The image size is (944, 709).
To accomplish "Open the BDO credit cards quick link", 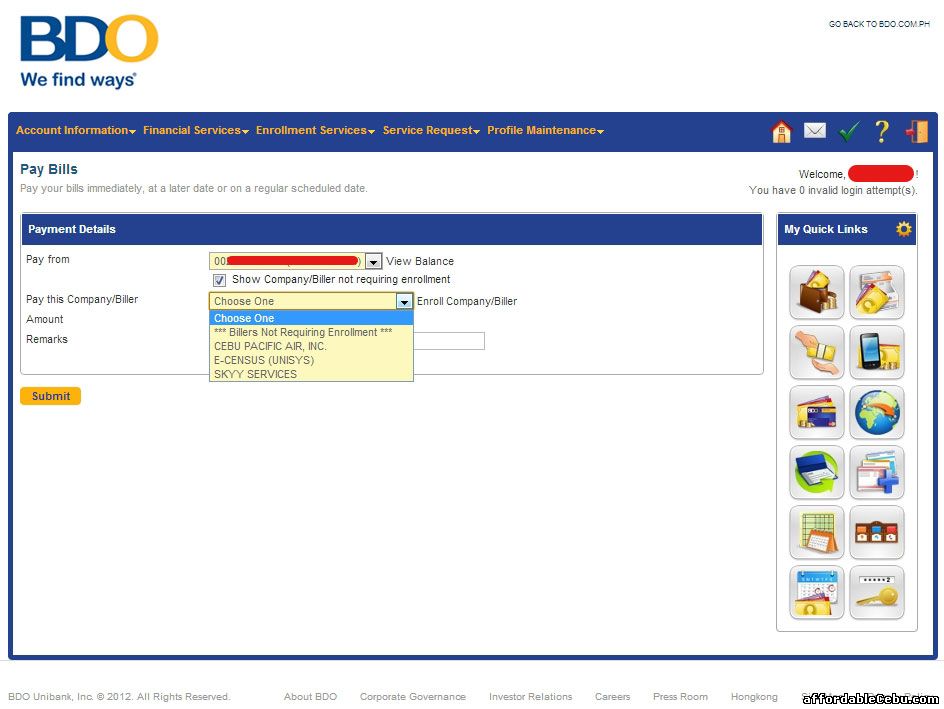I will 816,412.
